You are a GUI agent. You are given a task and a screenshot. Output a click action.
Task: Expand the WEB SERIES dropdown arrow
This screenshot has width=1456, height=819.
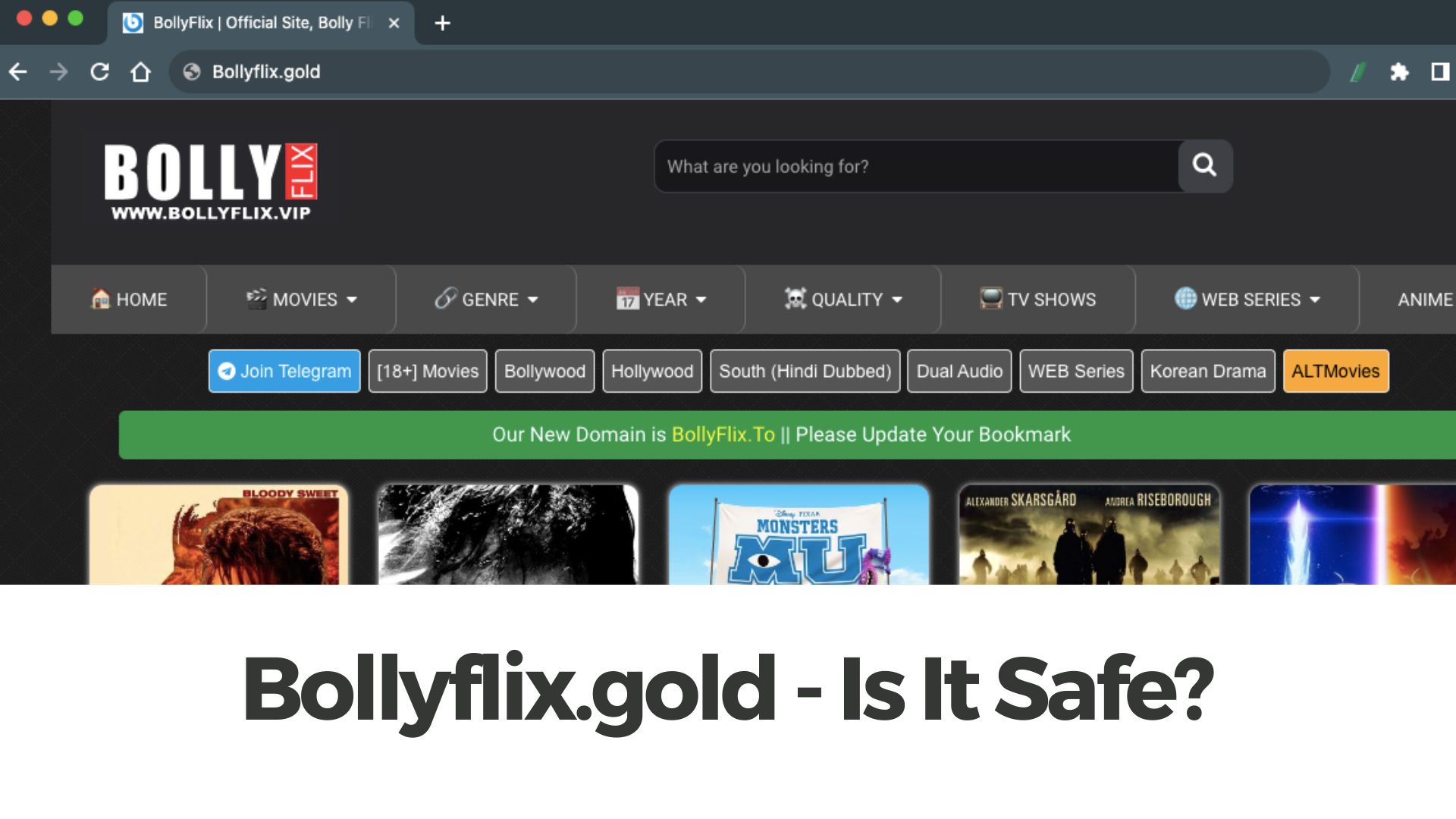1315,300
